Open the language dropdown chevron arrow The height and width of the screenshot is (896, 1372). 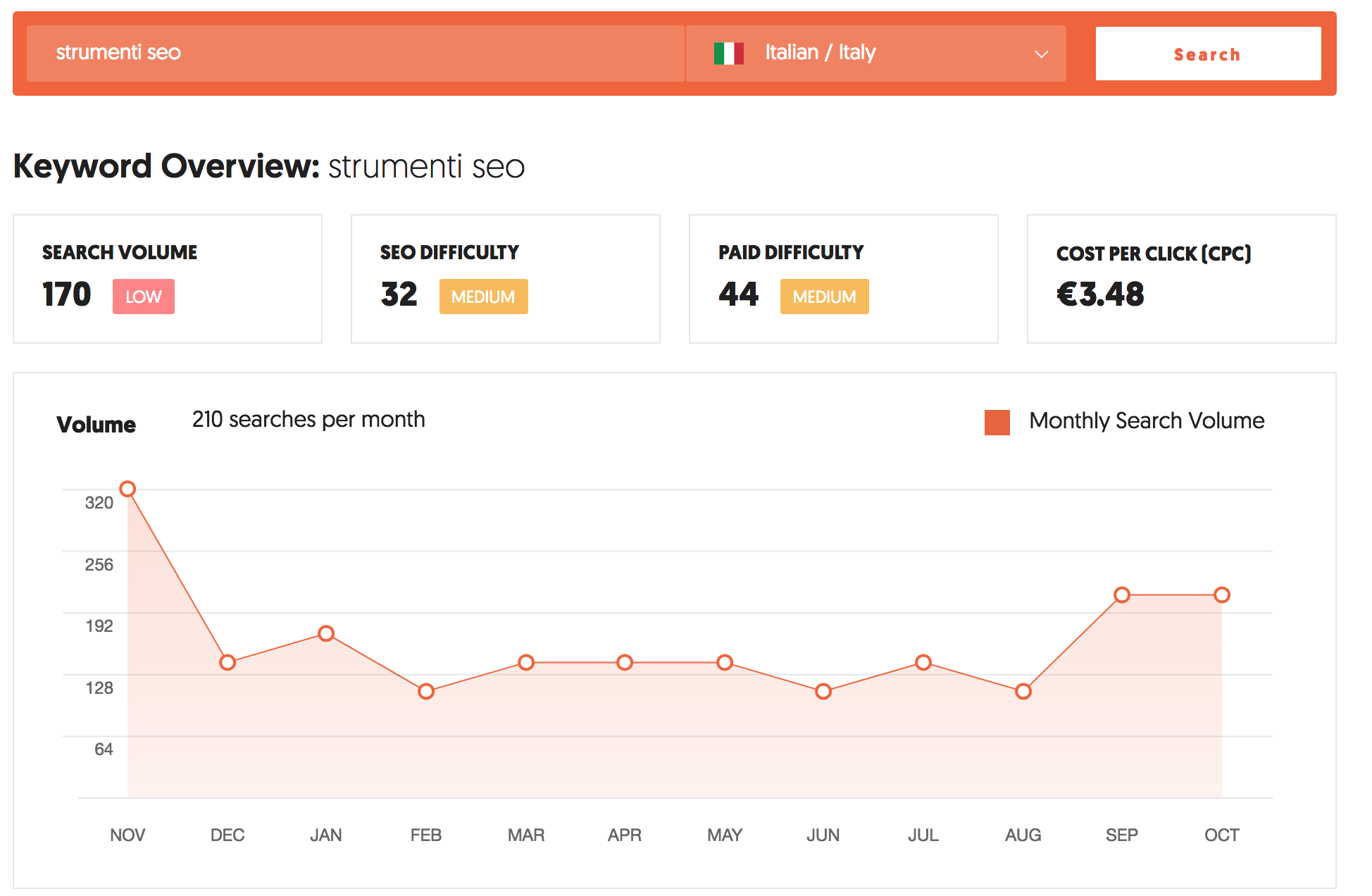coord(1041,54)
